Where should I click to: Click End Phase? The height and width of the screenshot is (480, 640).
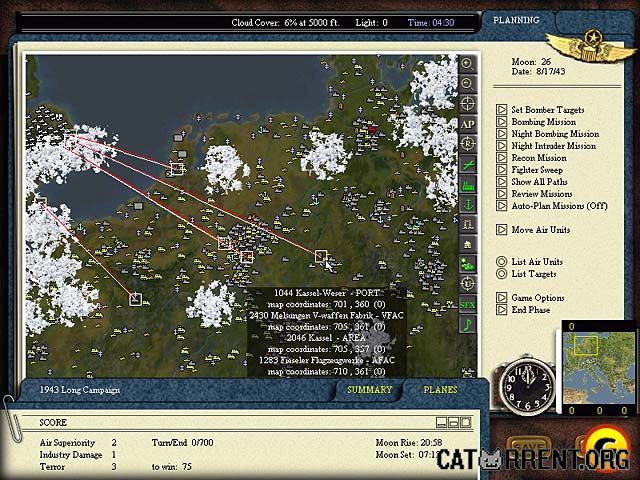click(523, 310)
